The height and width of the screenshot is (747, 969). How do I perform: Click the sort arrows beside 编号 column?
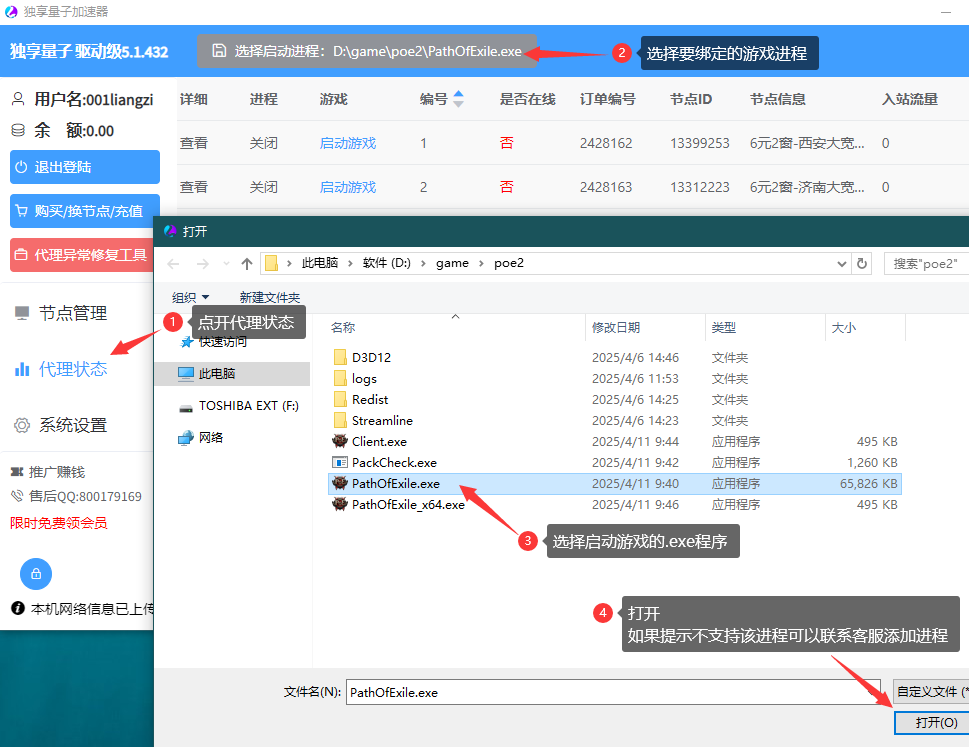pos(458,99)
